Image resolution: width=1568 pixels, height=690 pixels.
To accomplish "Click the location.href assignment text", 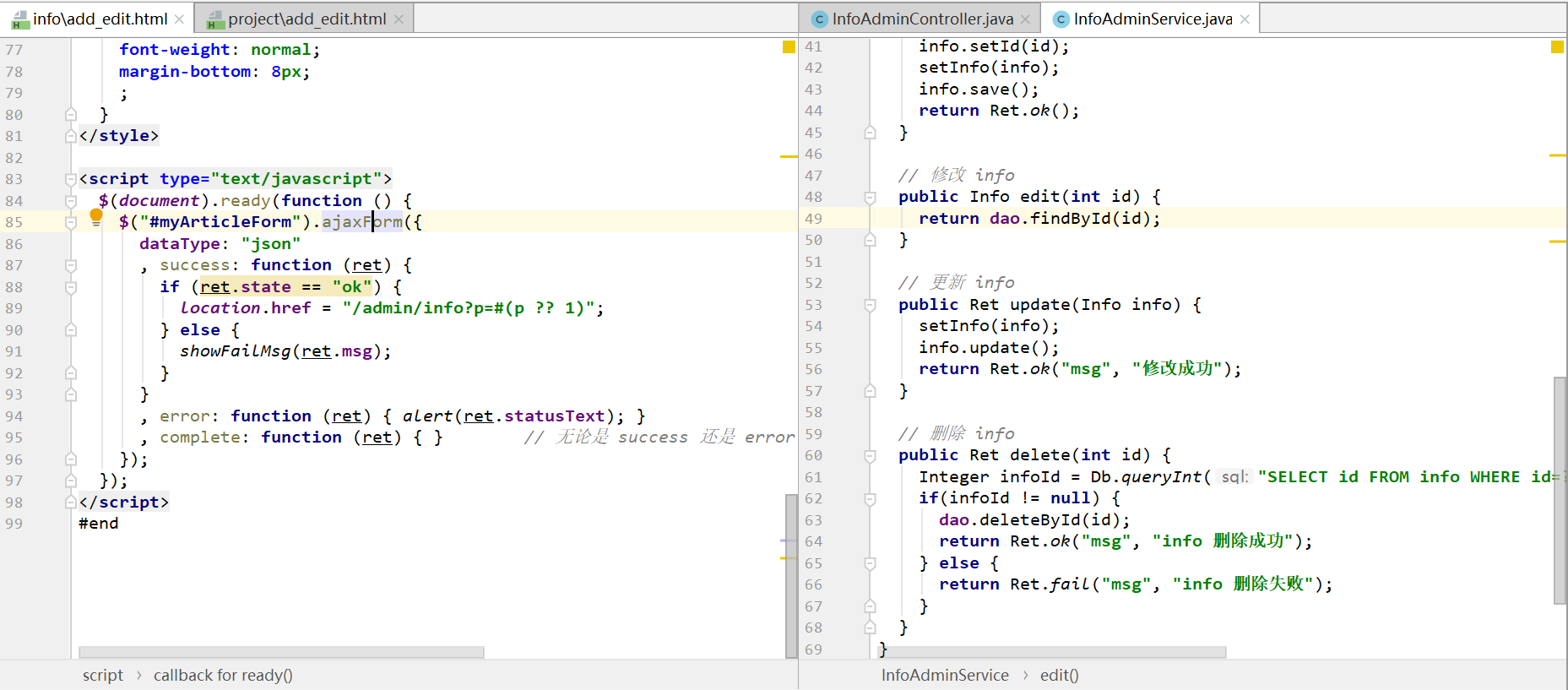I will point(392,308).
